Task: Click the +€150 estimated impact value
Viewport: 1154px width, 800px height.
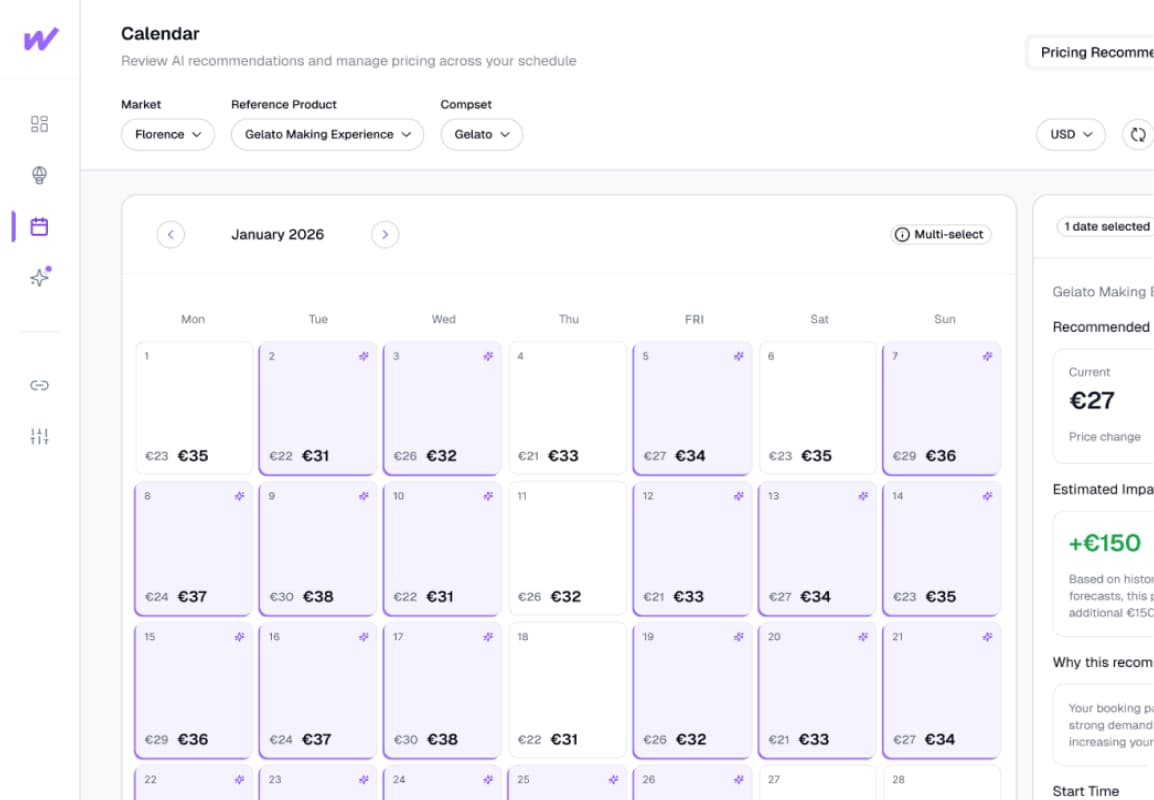Action: pos(1105,543)
